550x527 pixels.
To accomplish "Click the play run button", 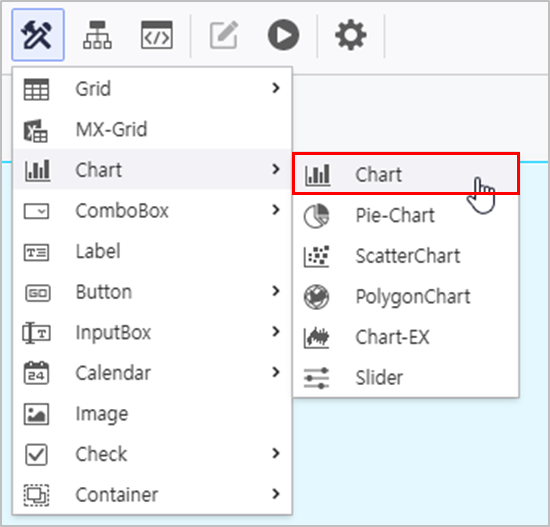I will point(283,35).
